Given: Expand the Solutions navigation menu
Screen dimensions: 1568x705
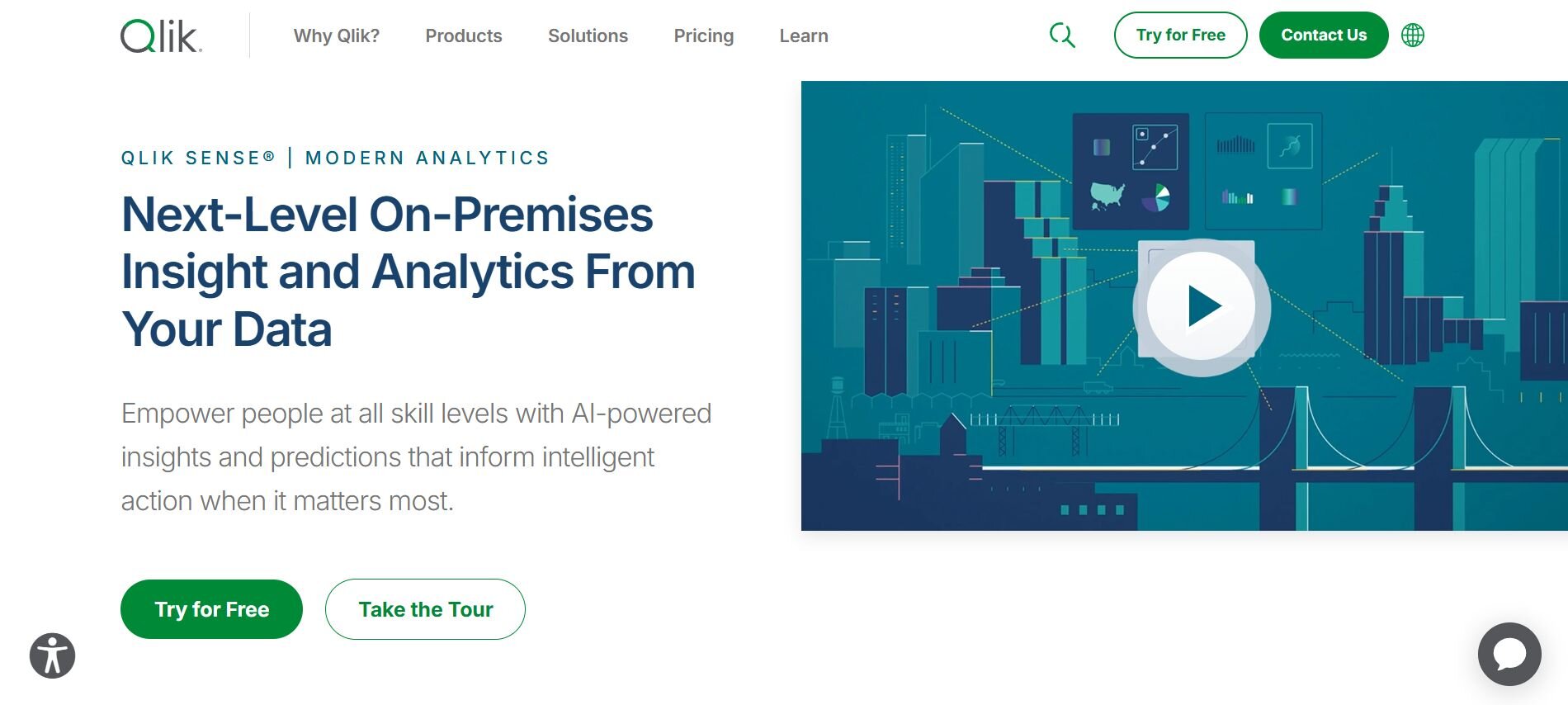Looking at the screenshot, I should 588,36.
